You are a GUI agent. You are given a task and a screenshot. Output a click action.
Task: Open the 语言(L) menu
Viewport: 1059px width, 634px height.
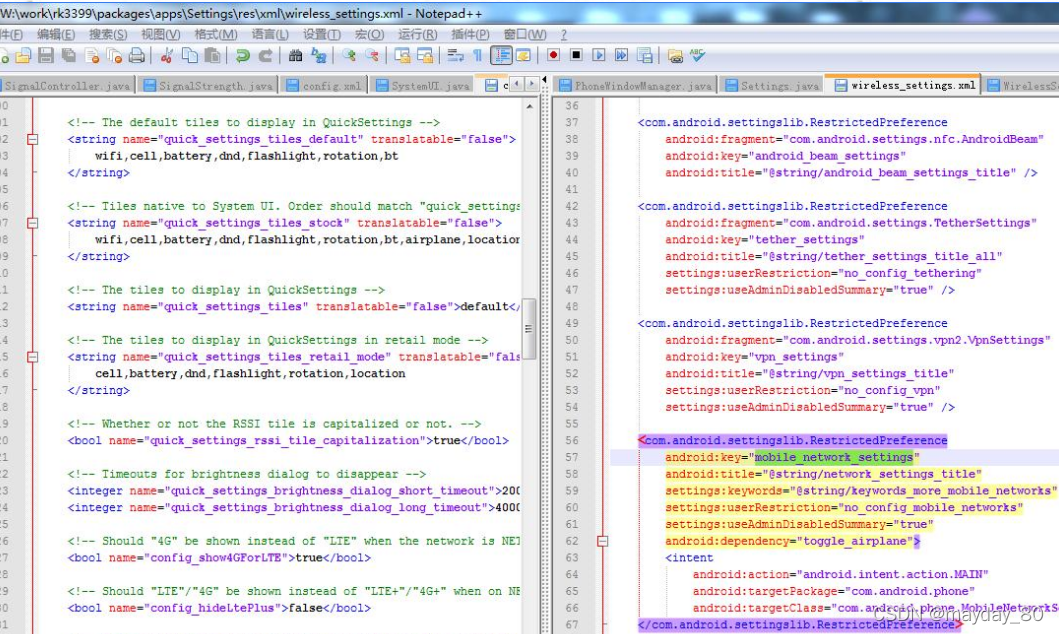click(270, 34)
